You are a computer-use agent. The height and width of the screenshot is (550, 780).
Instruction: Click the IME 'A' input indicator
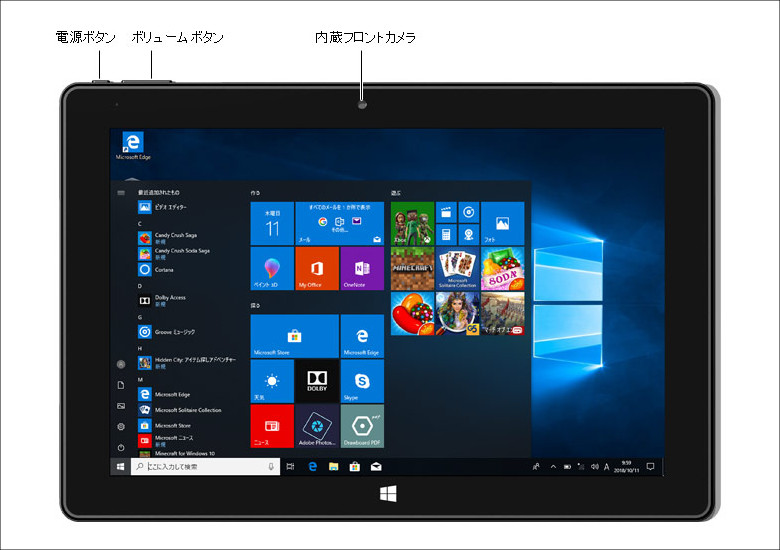click(606, 467)
